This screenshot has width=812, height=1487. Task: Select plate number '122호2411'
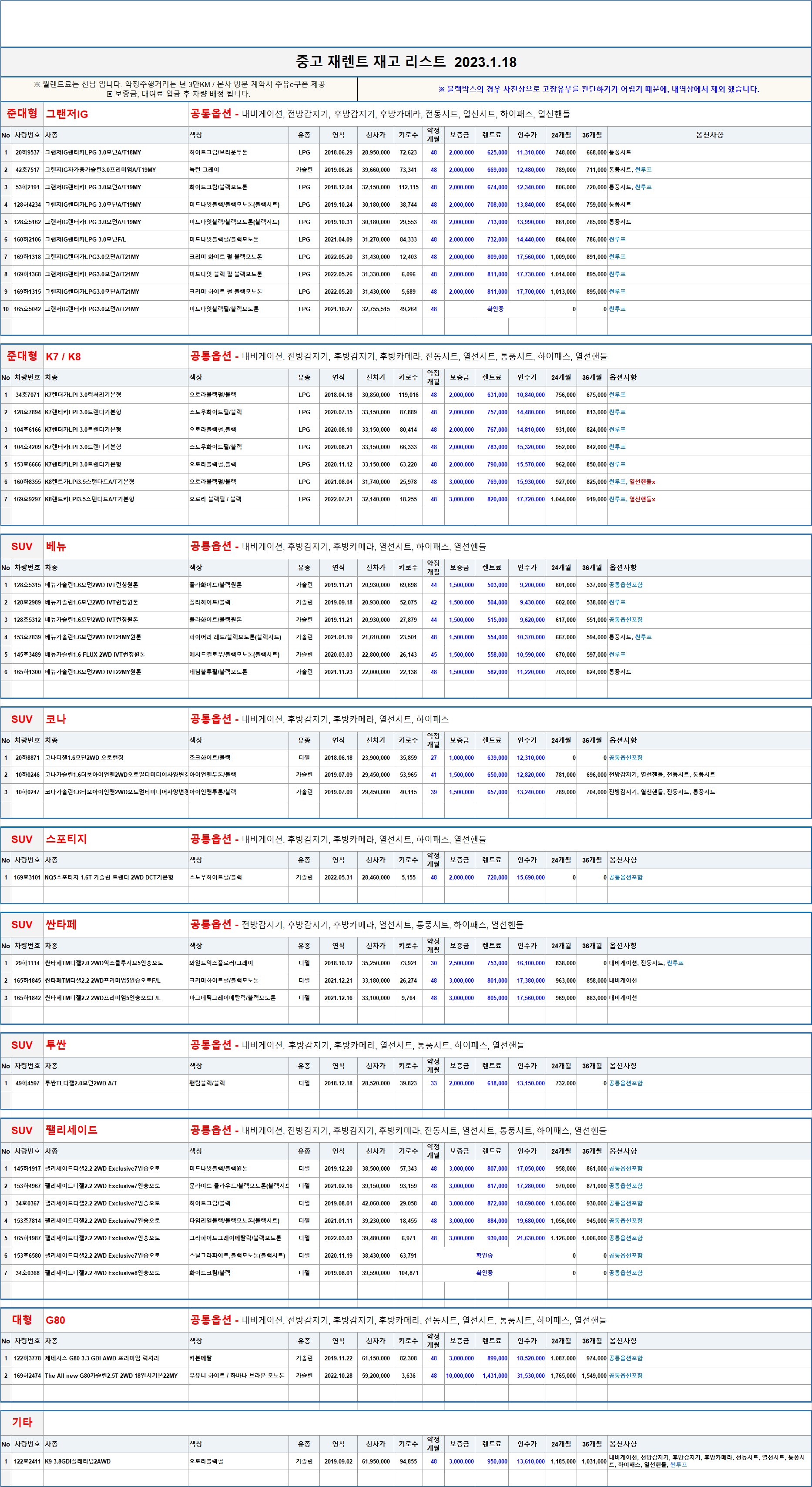pos(28,1461)
